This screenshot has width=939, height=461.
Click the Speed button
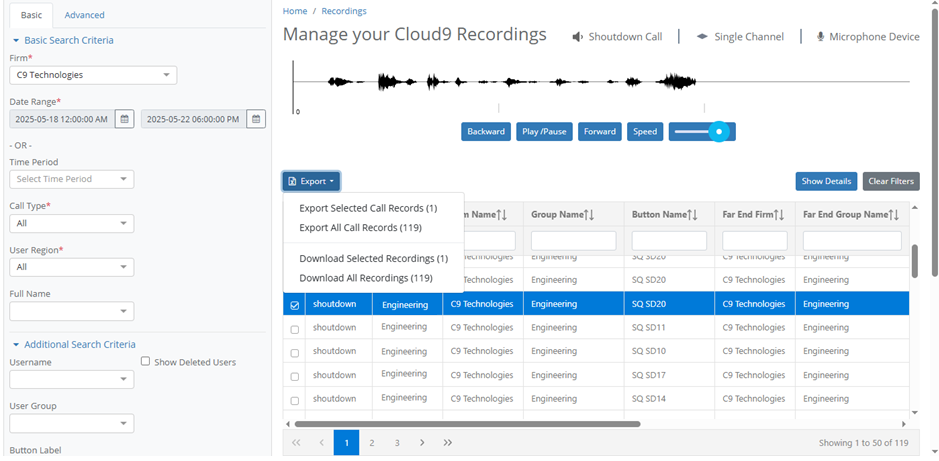645,132
